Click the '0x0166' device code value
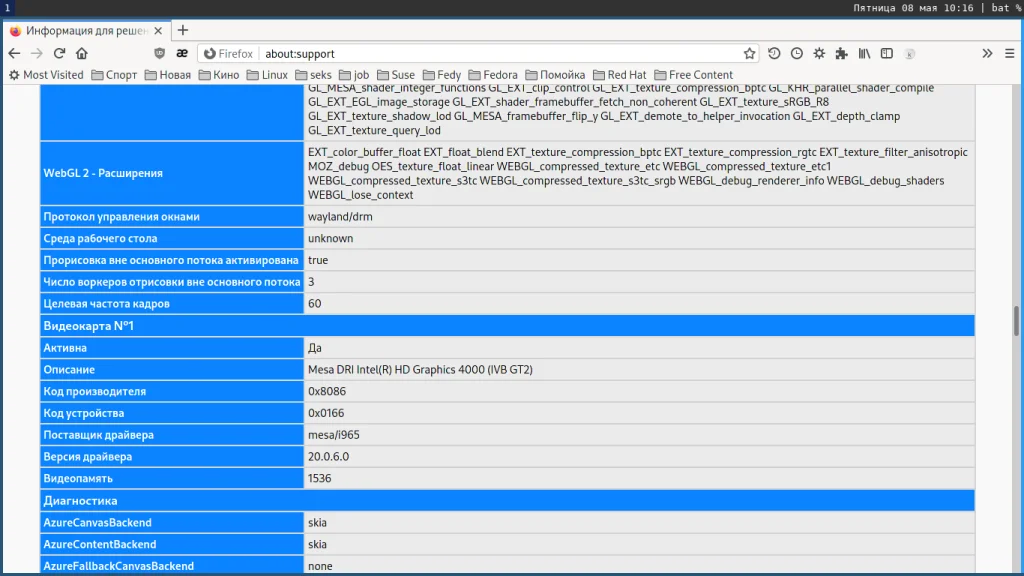Image resolution: width=1024 pixels, height=576 pixels. pyautogui.click(x=326, y=413)
